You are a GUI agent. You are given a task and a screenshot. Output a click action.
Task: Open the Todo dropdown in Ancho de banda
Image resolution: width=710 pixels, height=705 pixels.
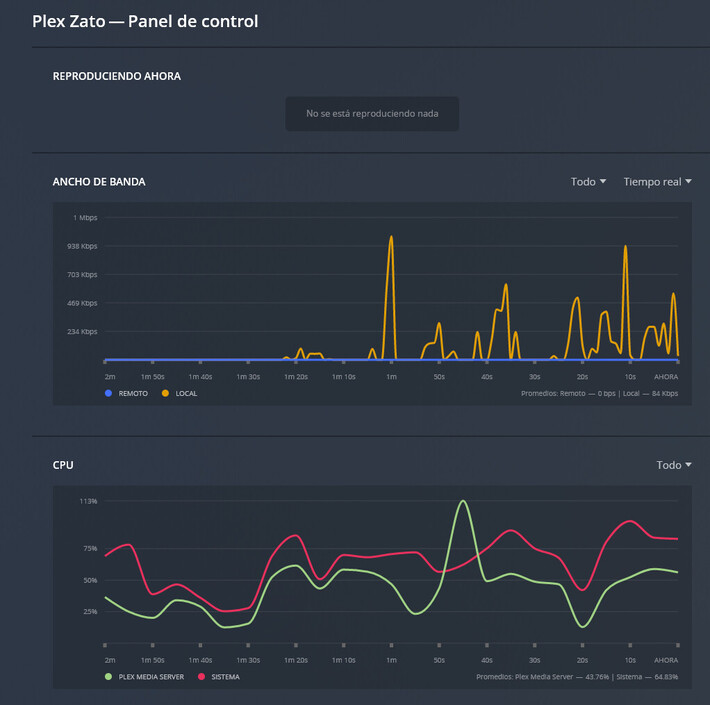pos(588,181)
